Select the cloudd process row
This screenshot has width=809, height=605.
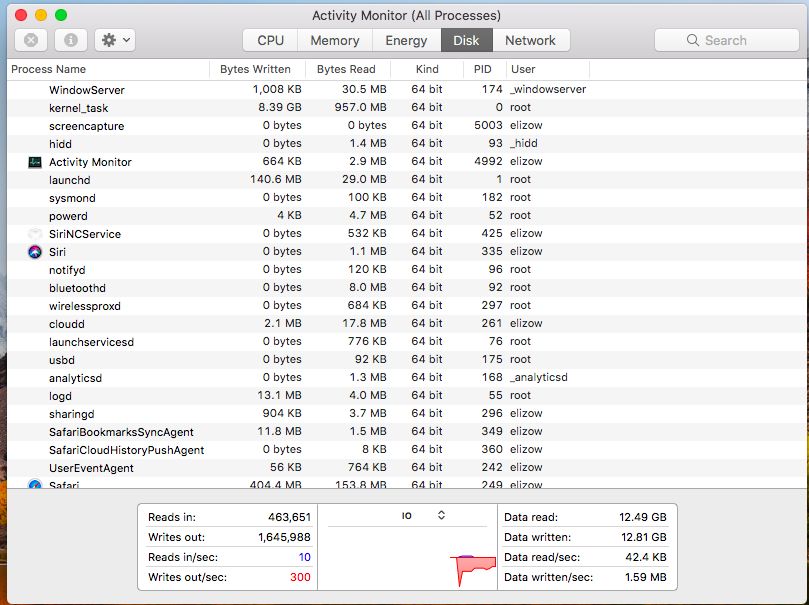pos(408,324)
